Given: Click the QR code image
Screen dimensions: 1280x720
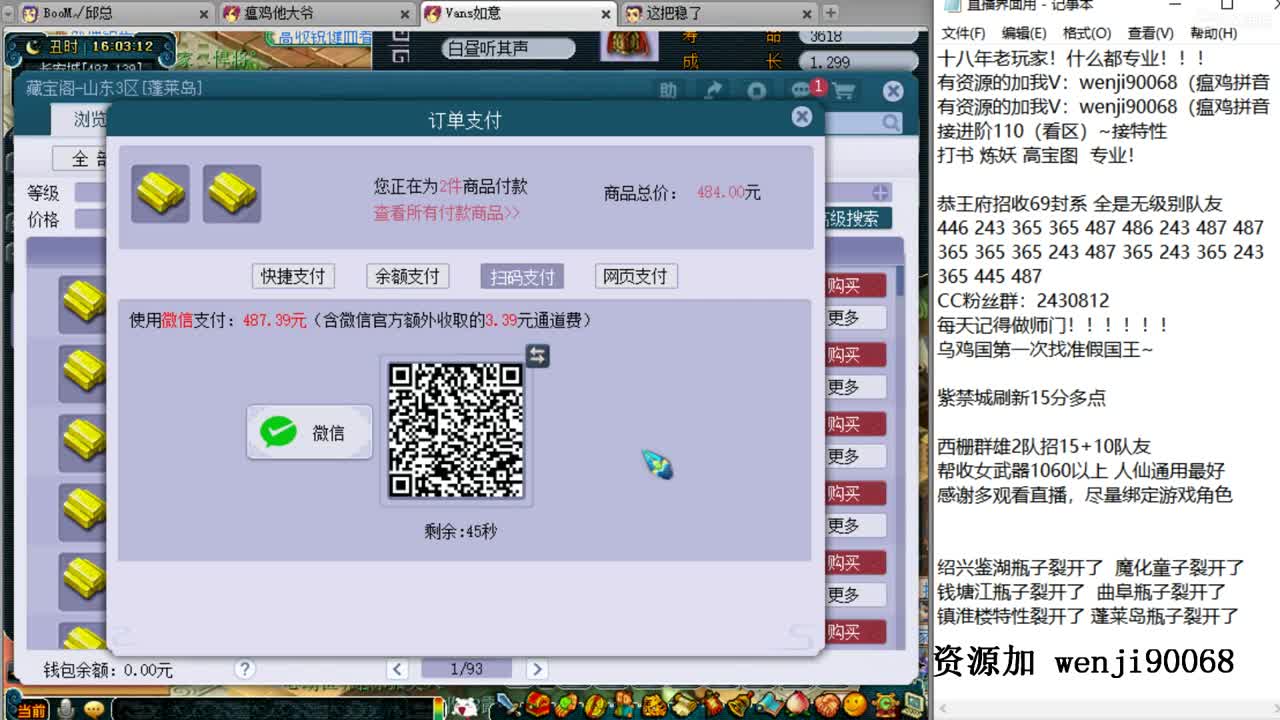Looking at the screenshot, I should coord(456,430).
